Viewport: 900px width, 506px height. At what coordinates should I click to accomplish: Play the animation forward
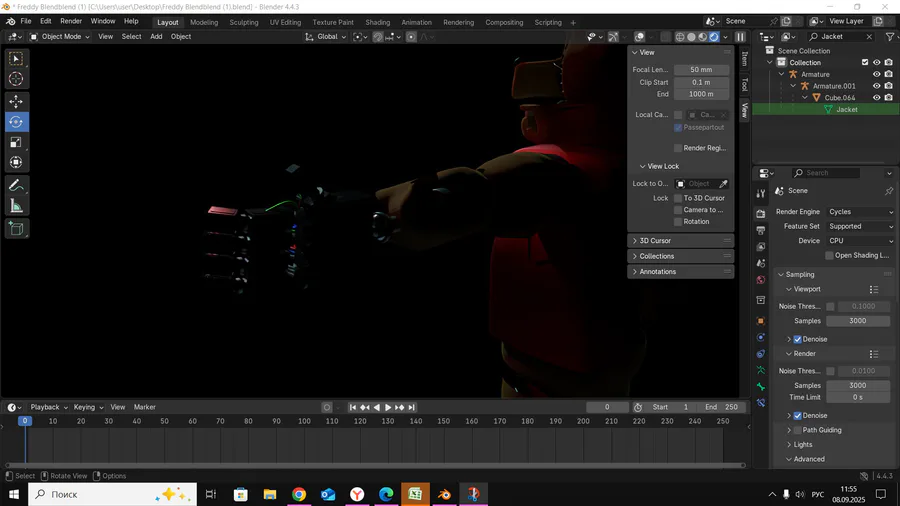(388, 407)
